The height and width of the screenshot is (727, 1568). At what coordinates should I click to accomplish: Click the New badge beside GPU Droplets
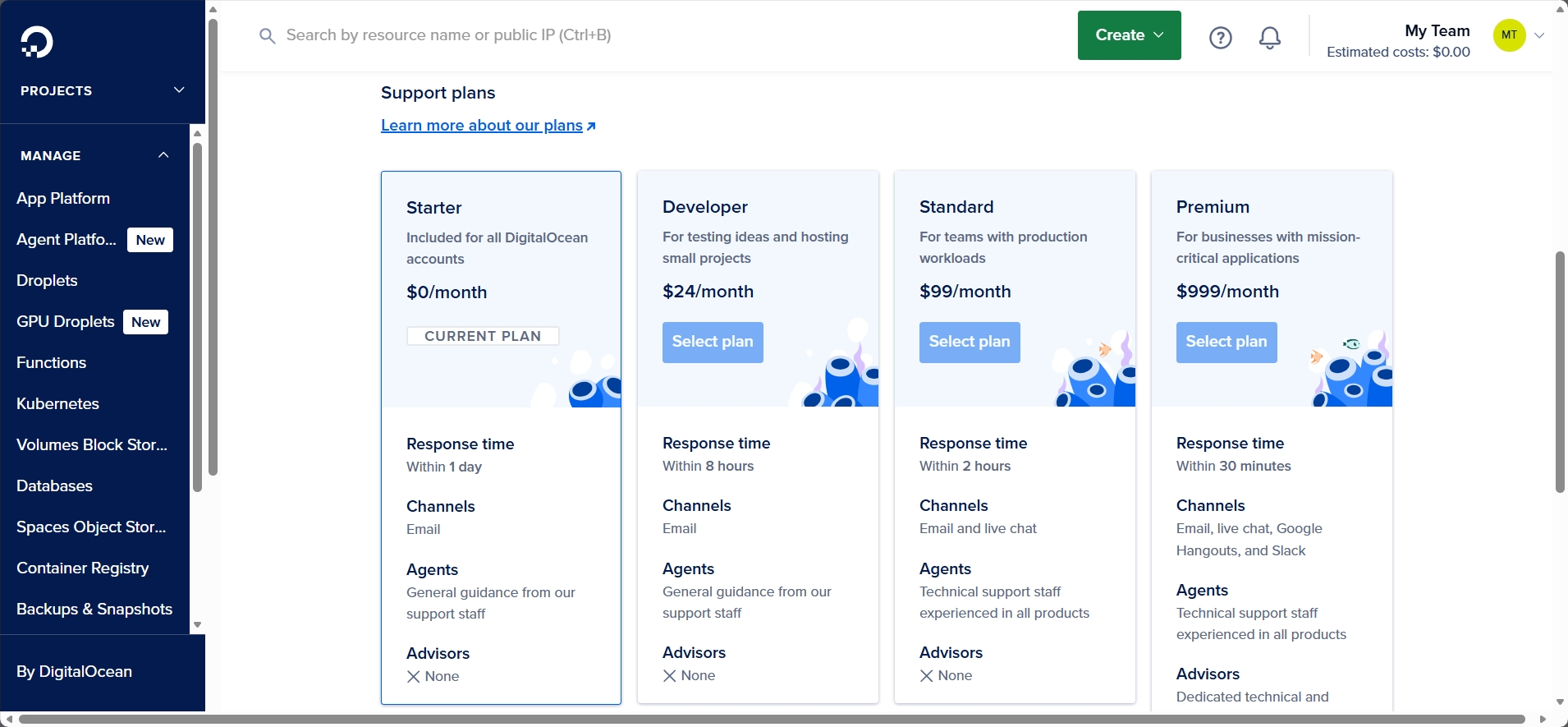[x=145, y=322]
